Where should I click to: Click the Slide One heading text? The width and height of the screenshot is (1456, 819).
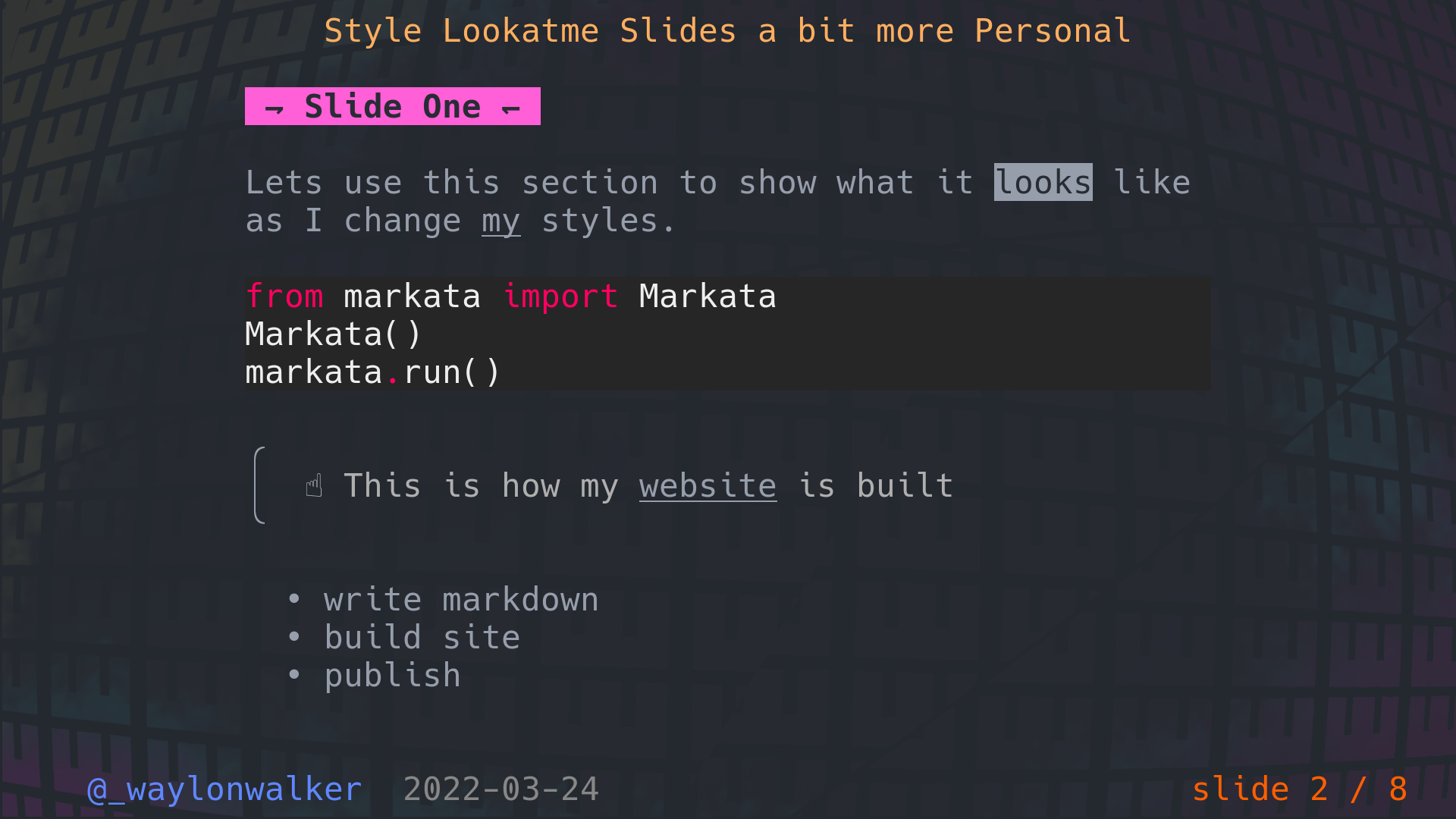[x=392, y=106]
